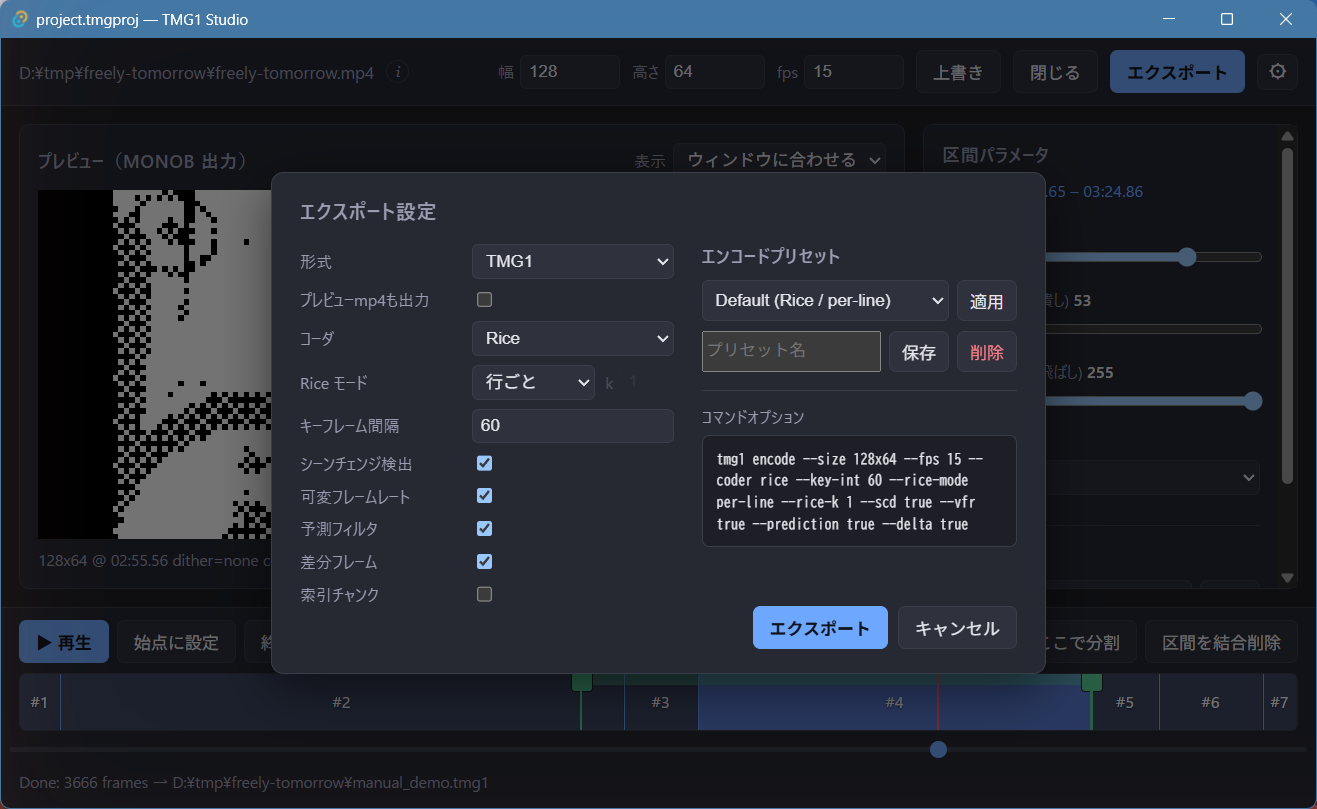Open the コーダ Rice dropdown
1317x809 pixels.
pos(573,338)
